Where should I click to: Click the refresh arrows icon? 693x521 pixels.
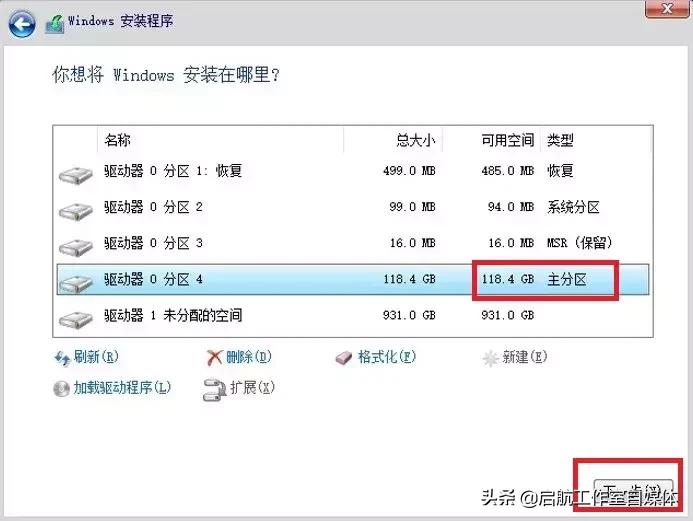click(x=62, y=358)
